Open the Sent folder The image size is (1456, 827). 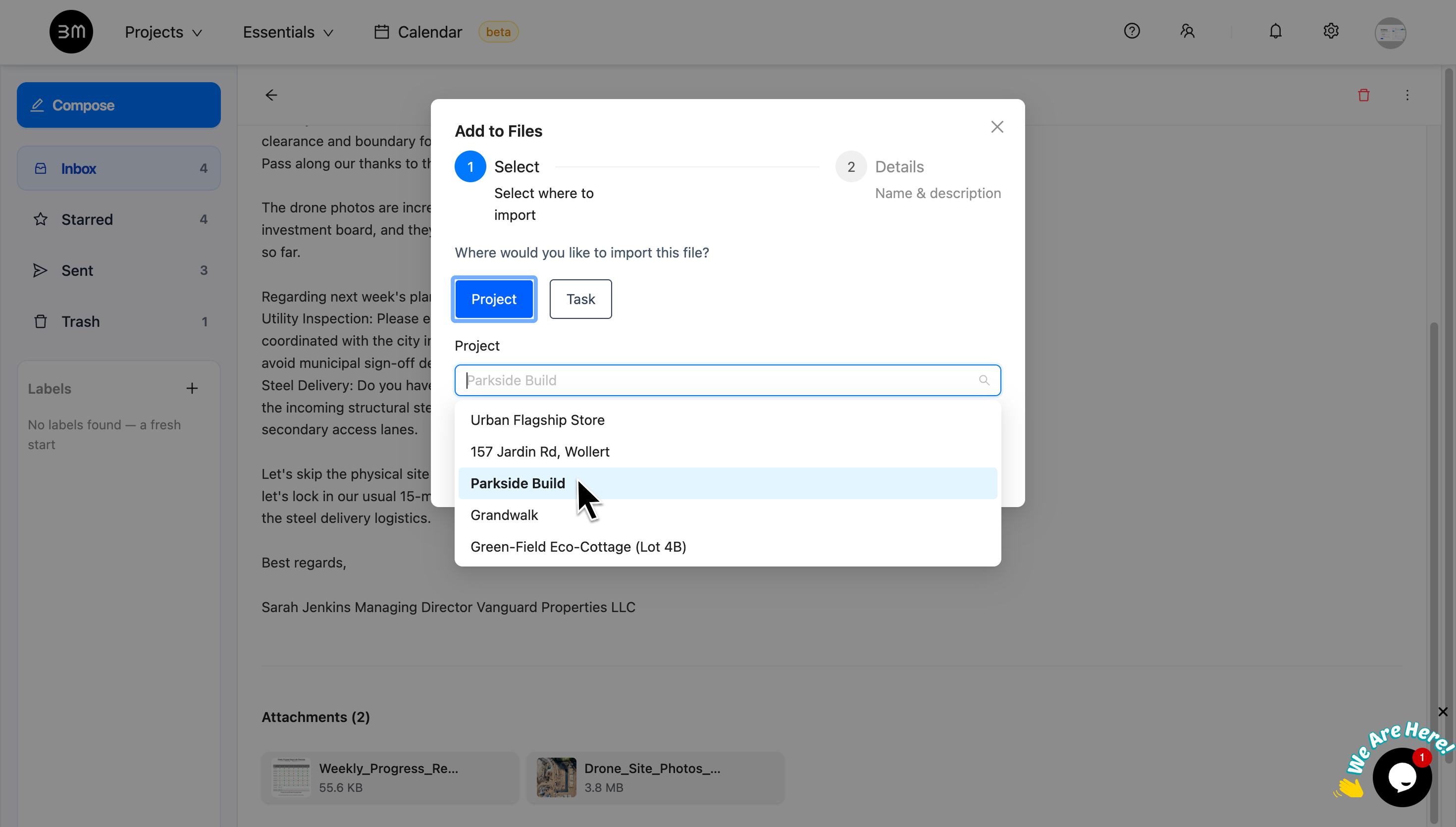pyautogui.click(x=119, y=270)
